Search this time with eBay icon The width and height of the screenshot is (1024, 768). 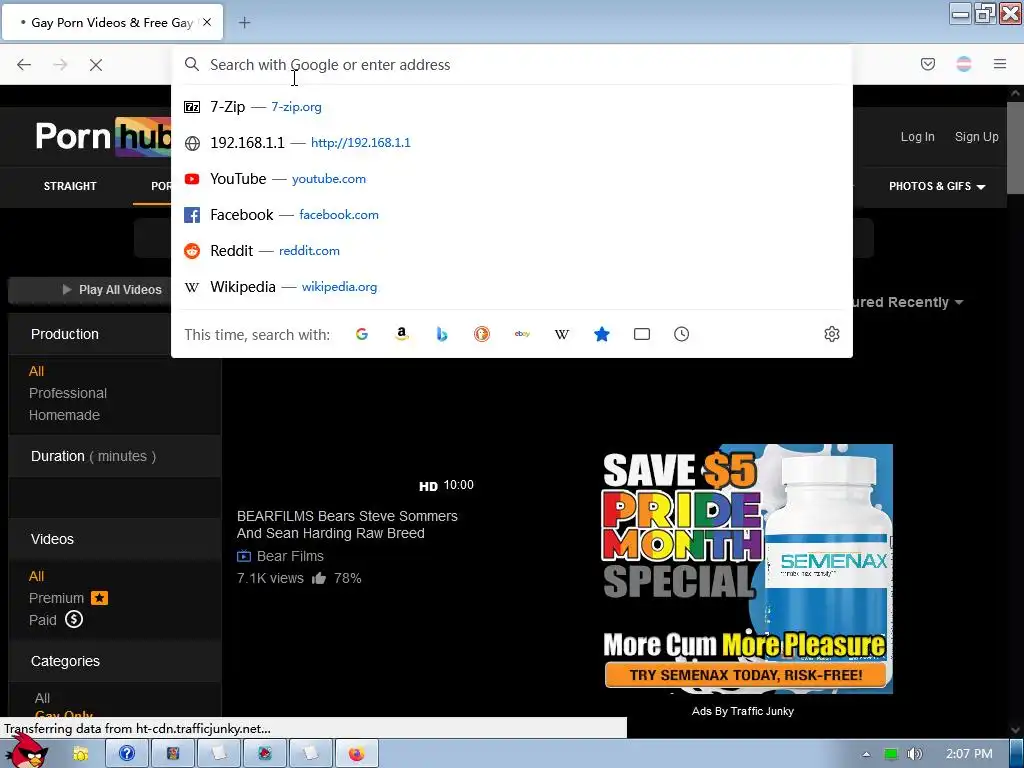[x=522, y=334]
